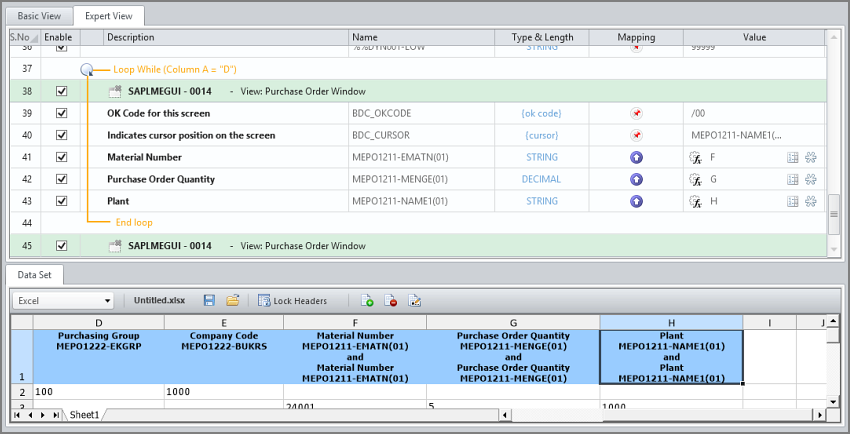Viewport: 850px width, 434px height.
Task: Click the {ok code} type link
Action: (541, 113)
